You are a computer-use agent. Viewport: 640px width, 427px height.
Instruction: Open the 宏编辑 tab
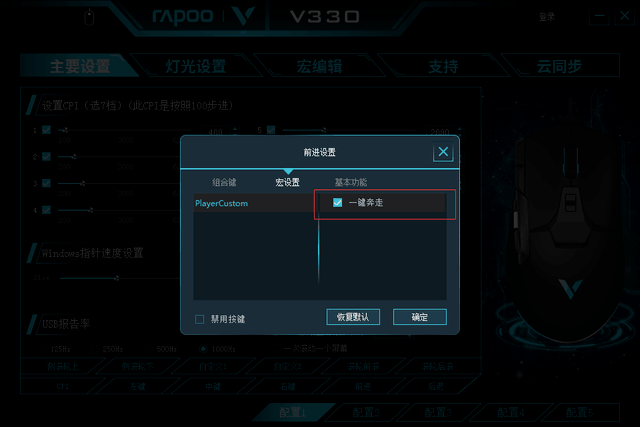pos(320,66)
